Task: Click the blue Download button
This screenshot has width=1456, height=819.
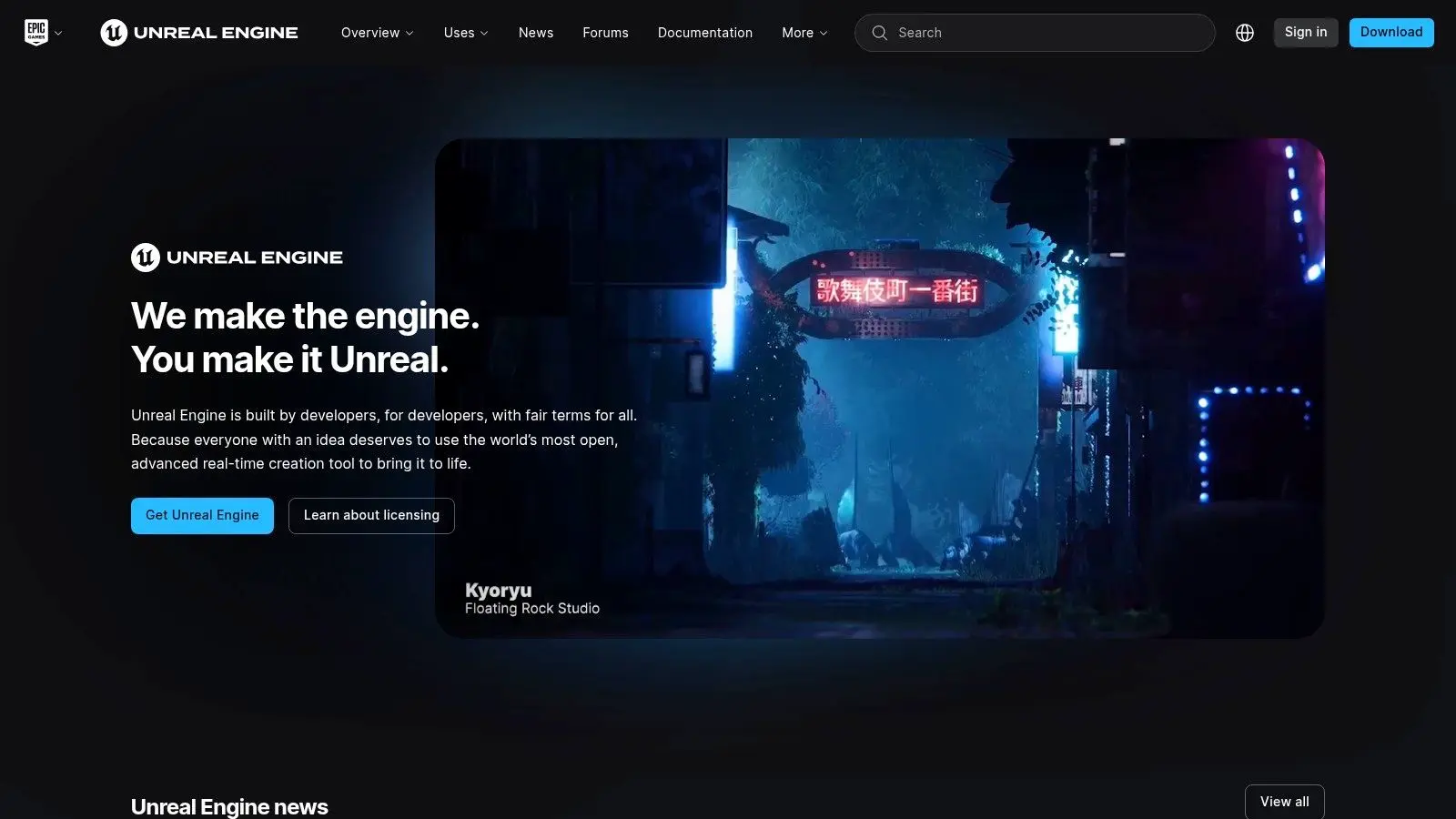Action: point(1391,33)
